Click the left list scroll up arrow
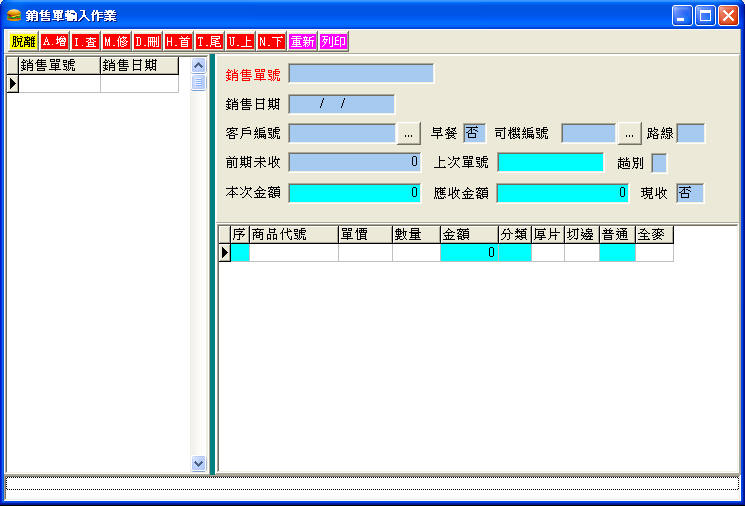Screen dimensions: 745x506 (199, 65)
